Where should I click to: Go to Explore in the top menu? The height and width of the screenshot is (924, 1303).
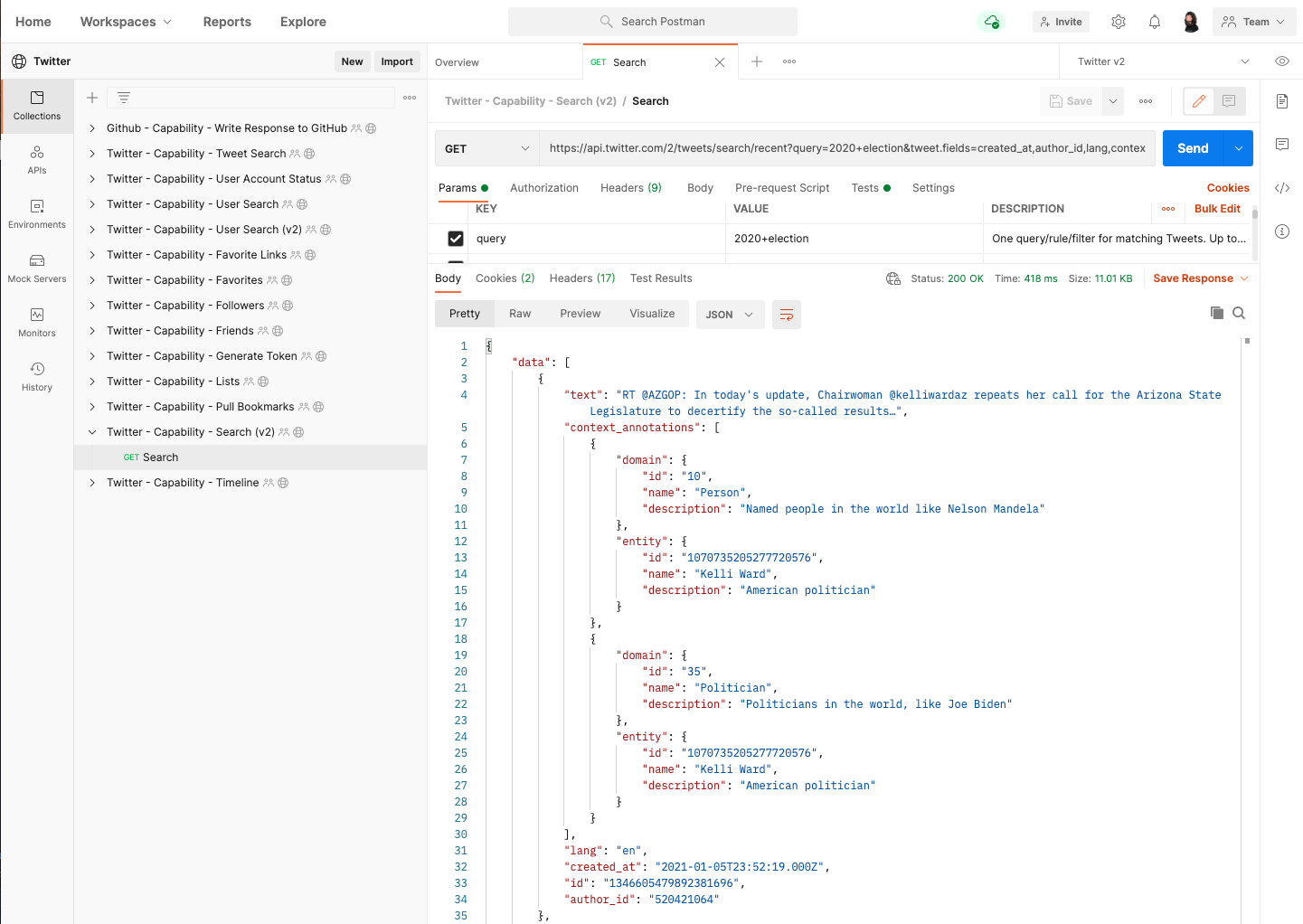click(x=303, y=22)
